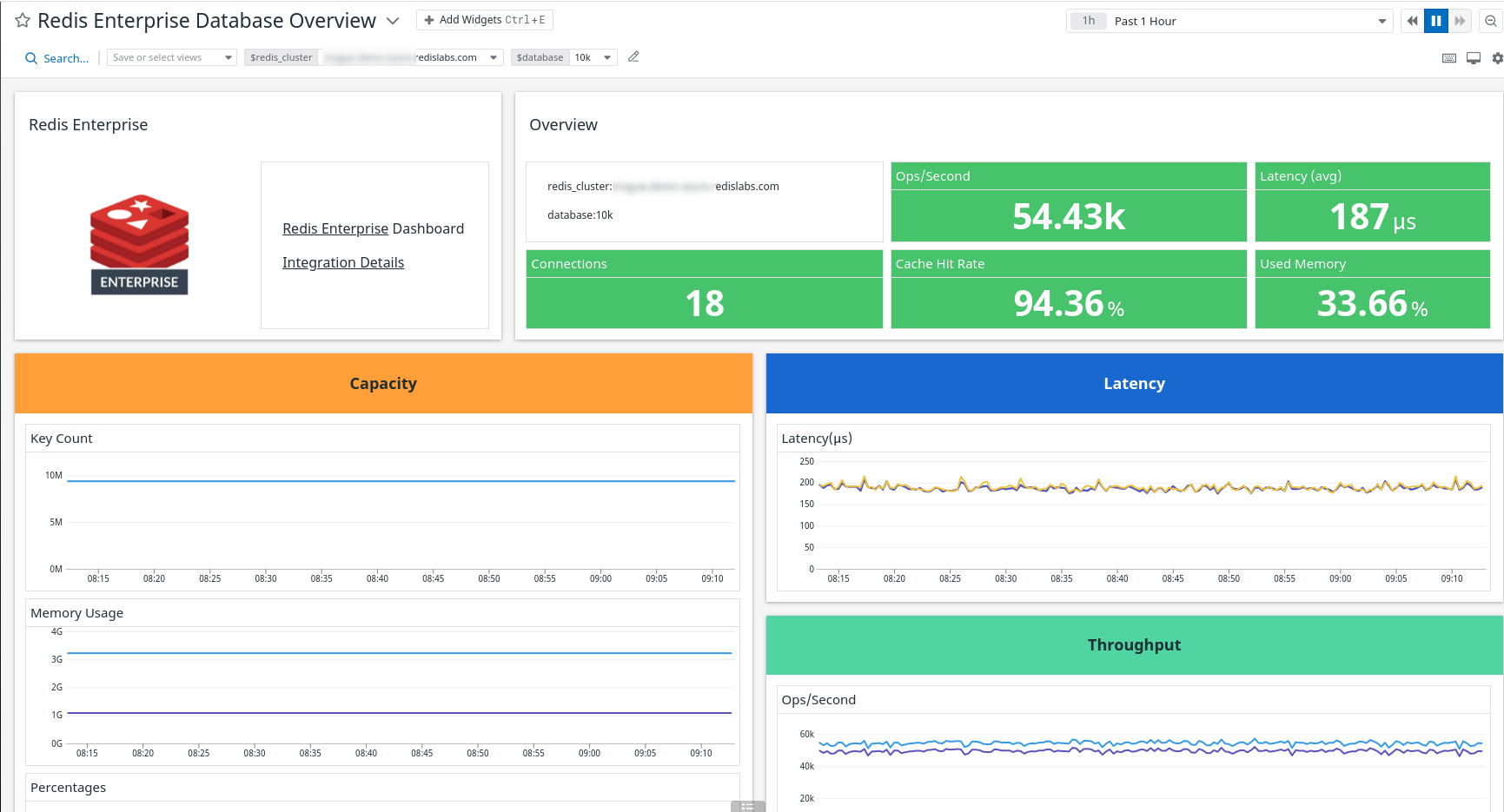Open keyboard shortcuts icon
1504x812 pixels.
1449,58
